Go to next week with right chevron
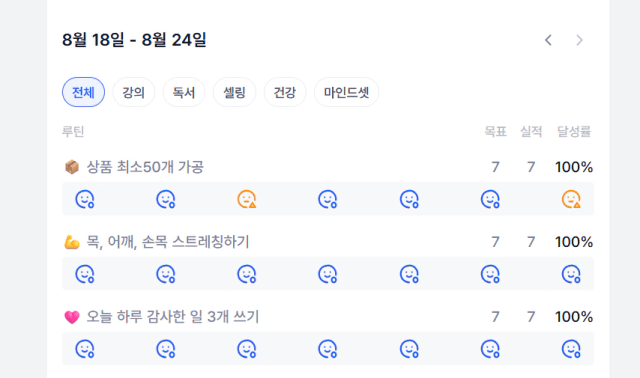Screen dimensions: 640x378 579,40
